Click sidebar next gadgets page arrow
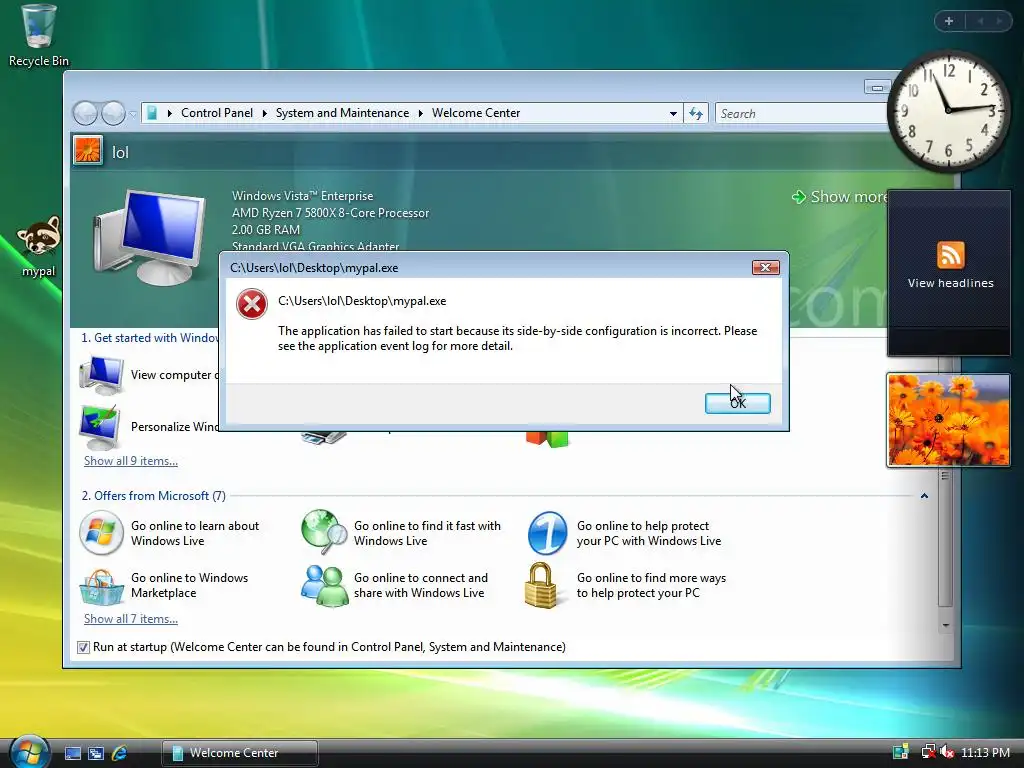 999,22
